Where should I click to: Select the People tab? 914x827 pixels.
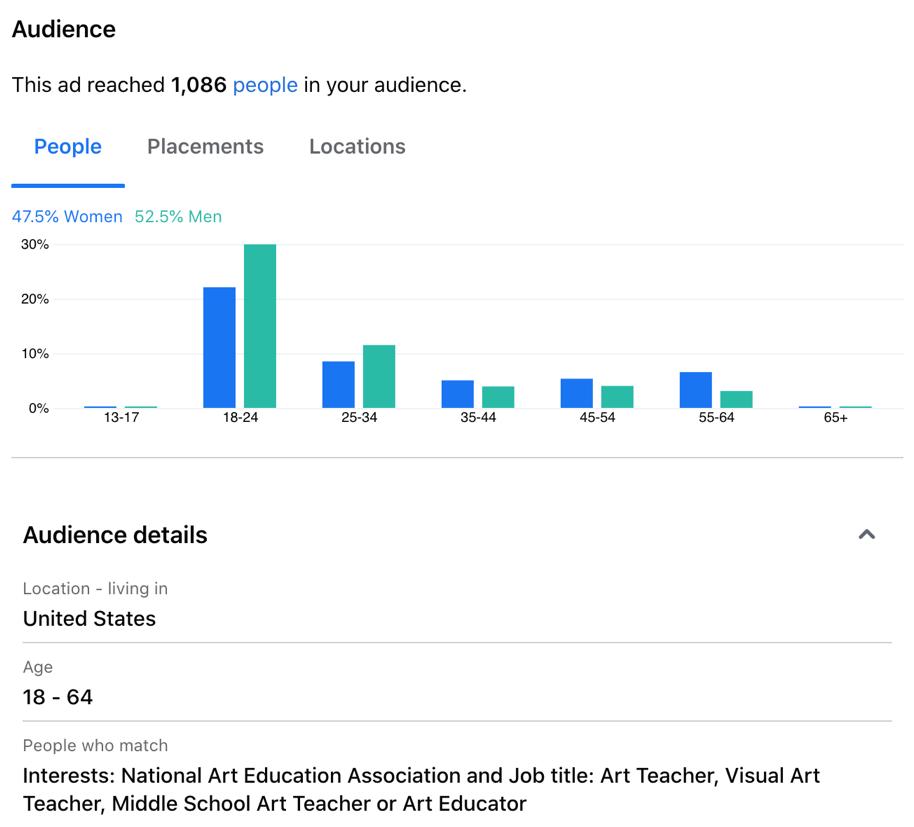(68, 146)
